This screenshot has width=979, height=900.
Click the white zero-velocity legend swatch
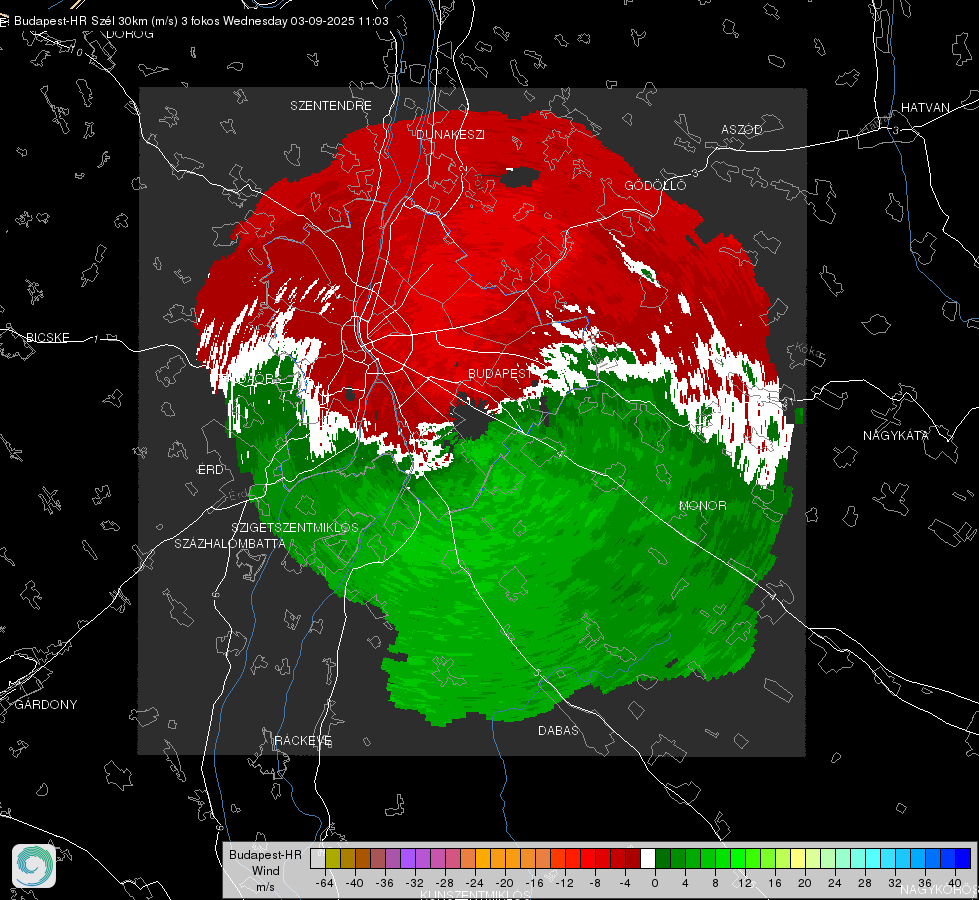[648, 858]
